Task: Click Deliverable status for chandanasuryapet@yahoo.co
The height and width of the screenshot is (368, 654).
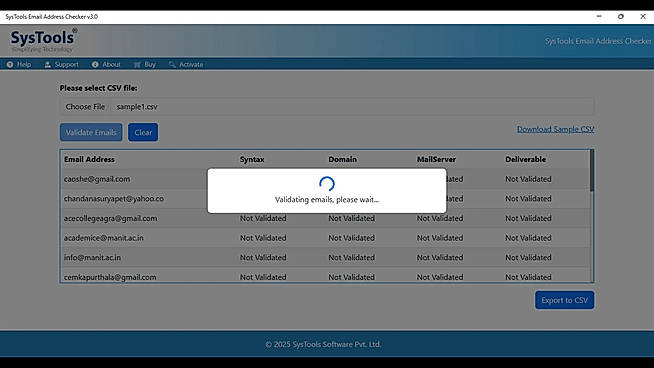Action: [x=528, y=199]
